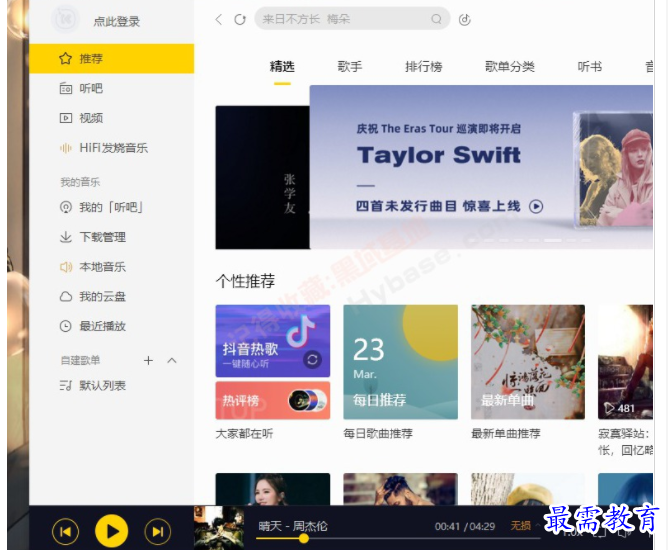
Task: Open the 每日推荐 card
Action: pyautogui.click(x=400, y=362)
